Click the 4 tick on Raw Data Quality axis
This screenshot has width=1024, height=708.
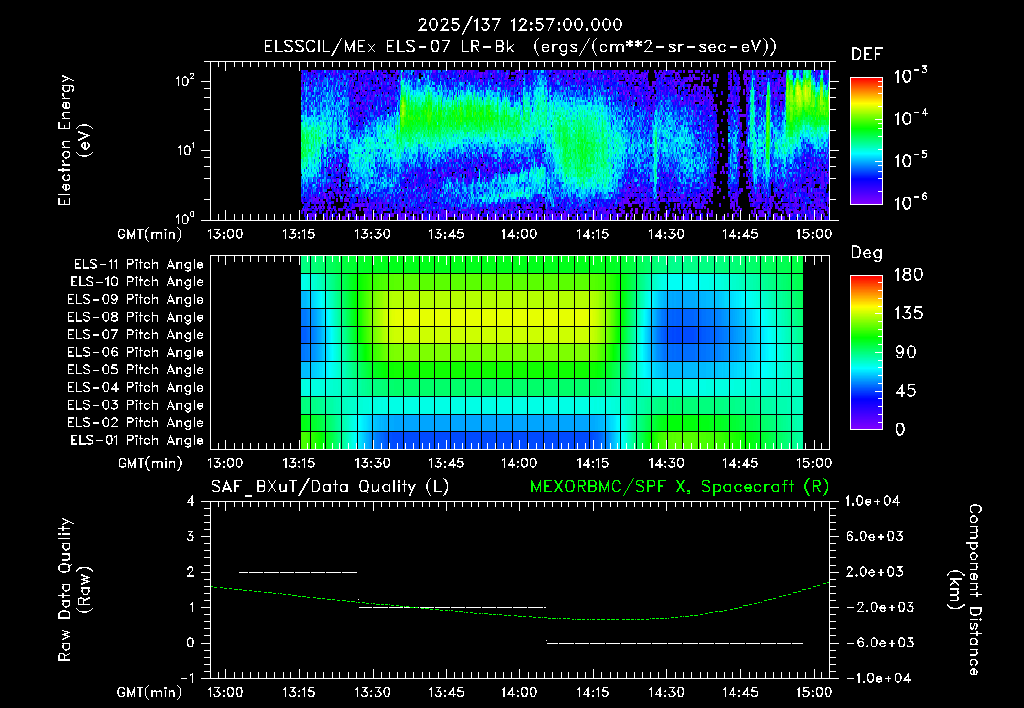point(190,502)
